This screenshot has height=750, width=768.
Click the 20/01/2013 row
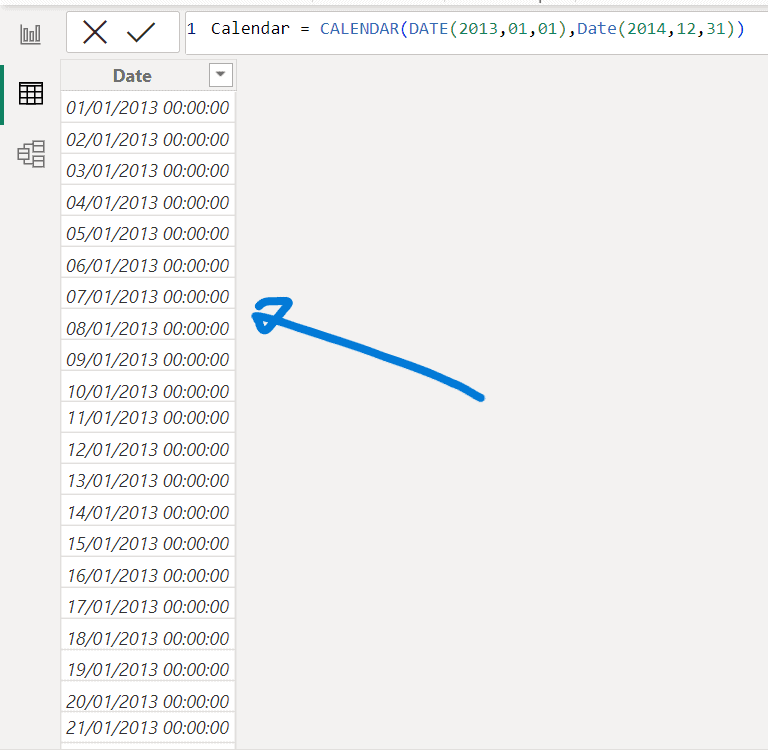(x=147, y=701)
